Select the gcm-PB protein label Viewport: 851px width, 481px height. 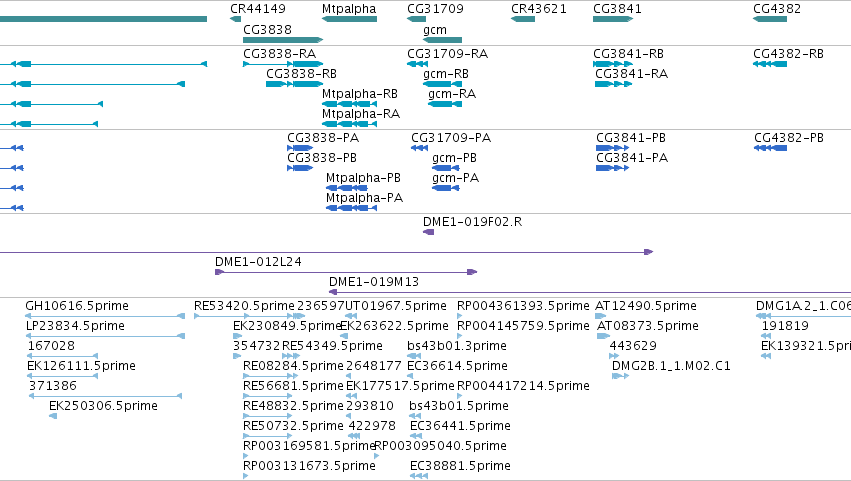tap(454, 158)
